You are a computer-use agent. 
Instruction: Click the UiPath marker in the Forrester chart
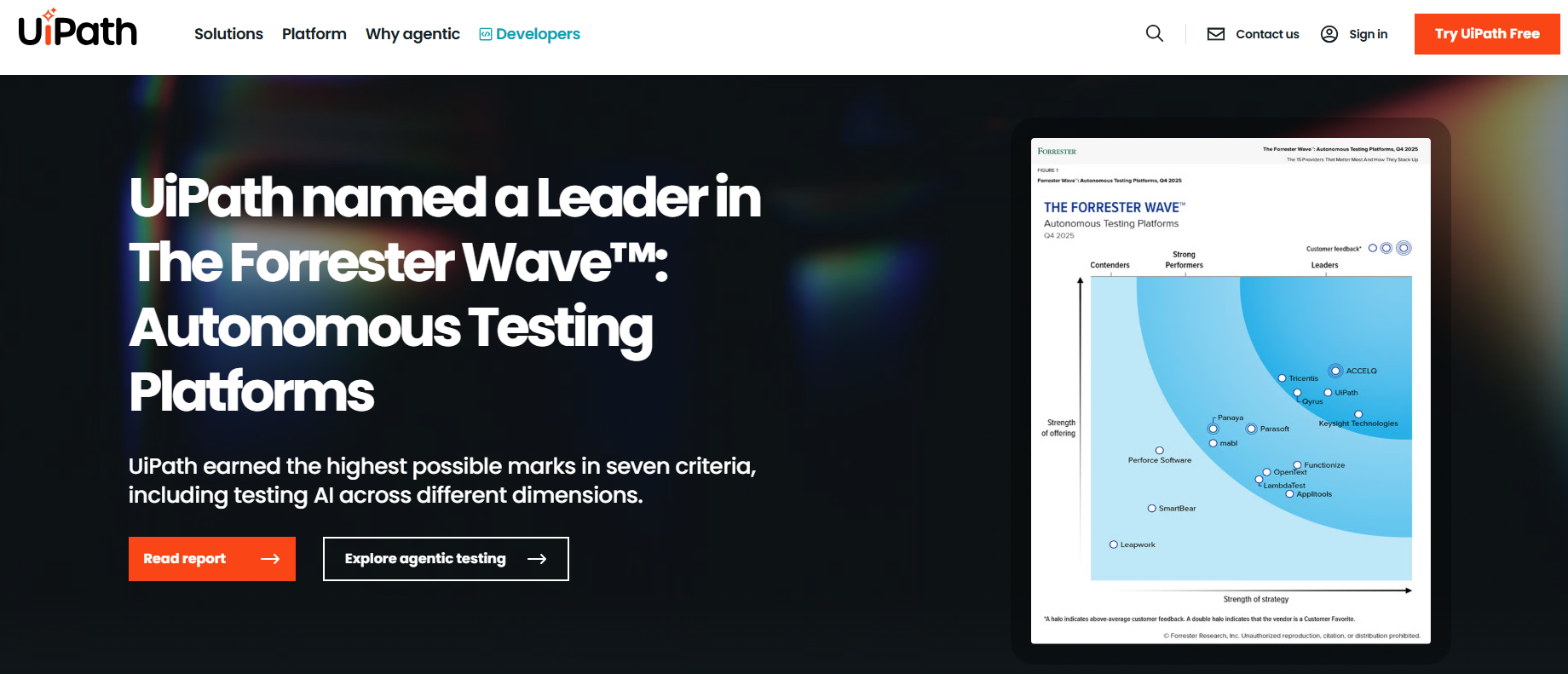click(x=1328, y=392)
